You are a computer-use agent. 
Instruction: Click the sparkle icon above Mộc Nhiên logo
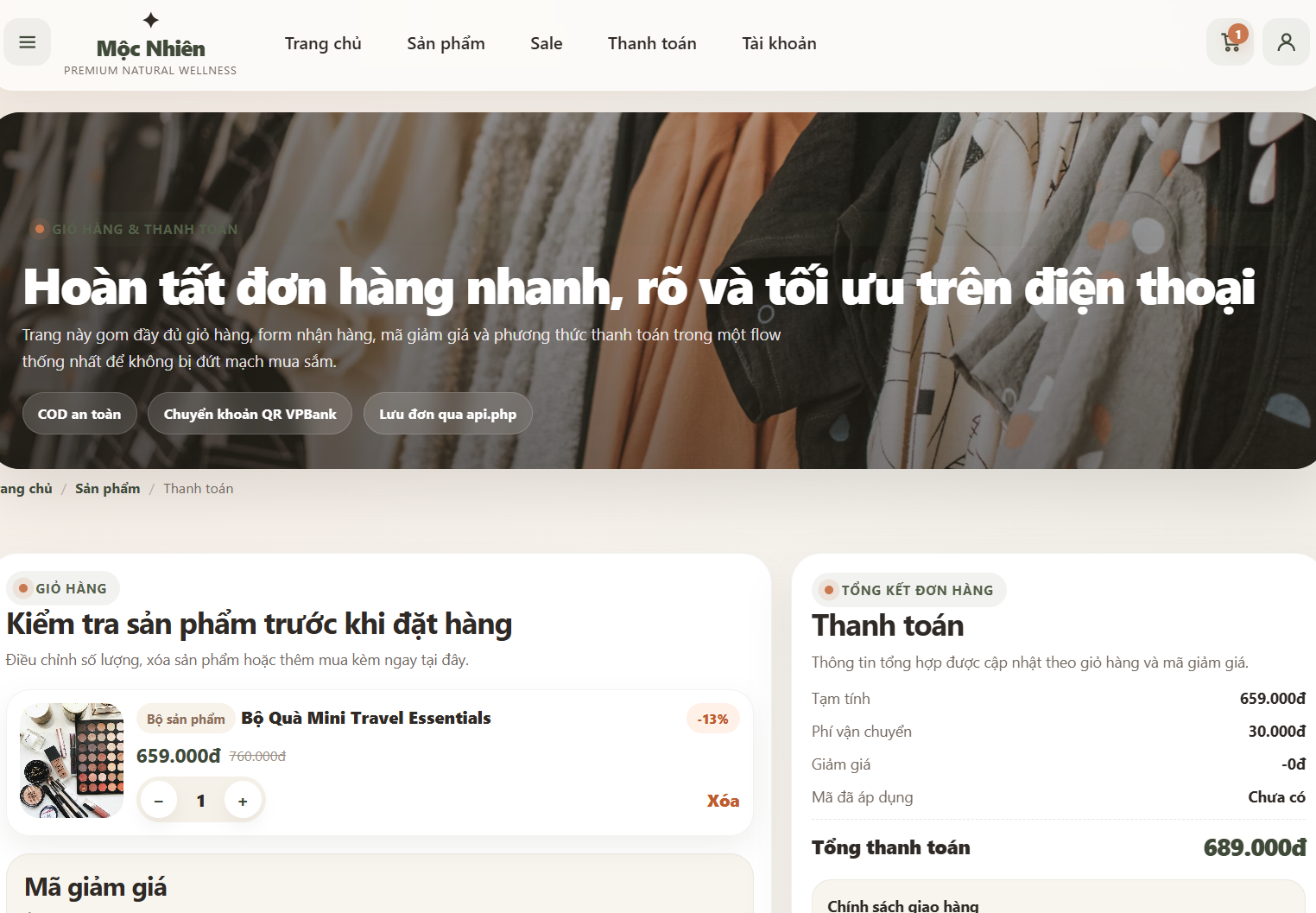[150, 17]
